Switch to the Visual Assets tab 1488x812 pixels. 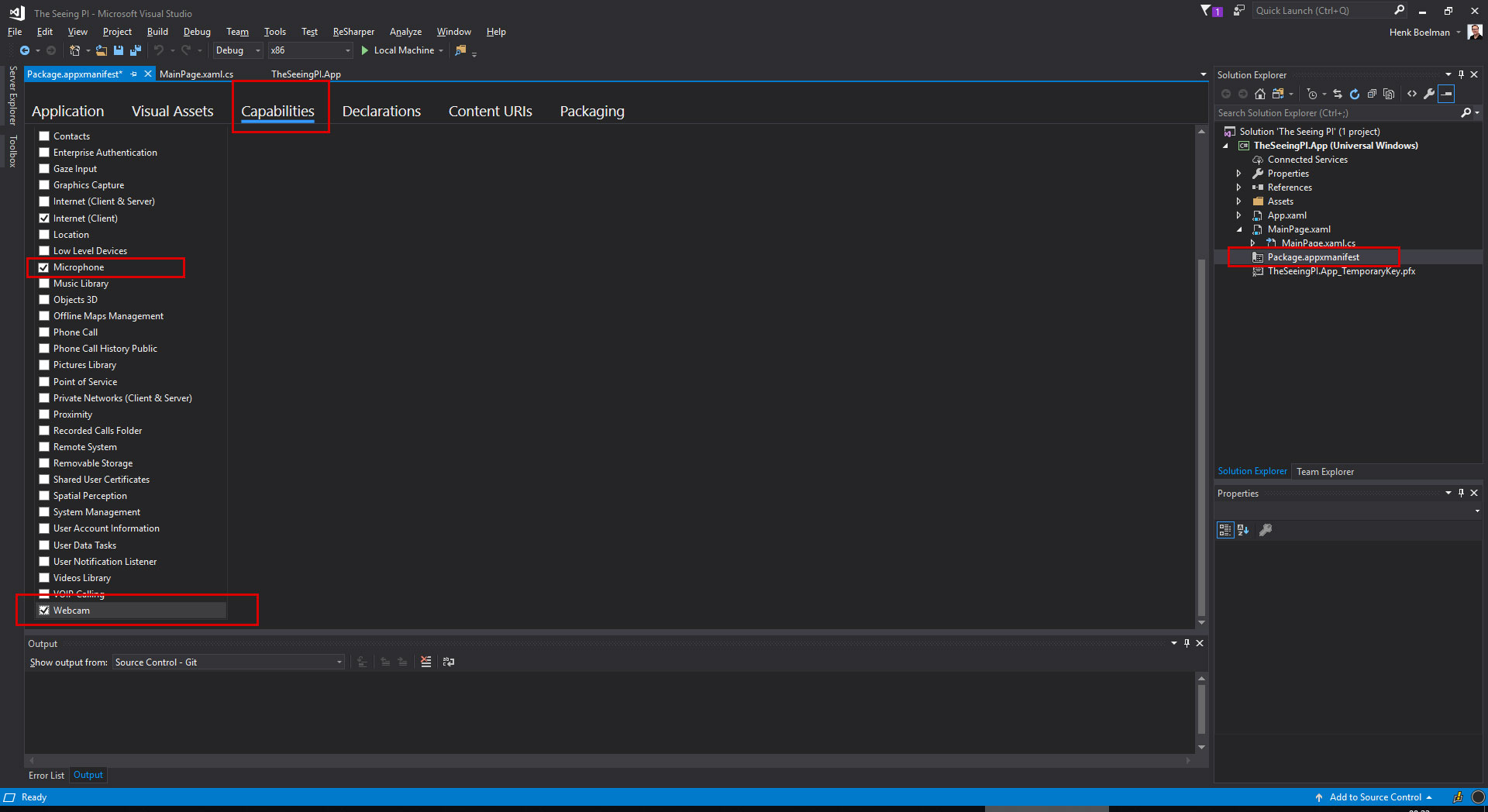click(x=172, y=112)
